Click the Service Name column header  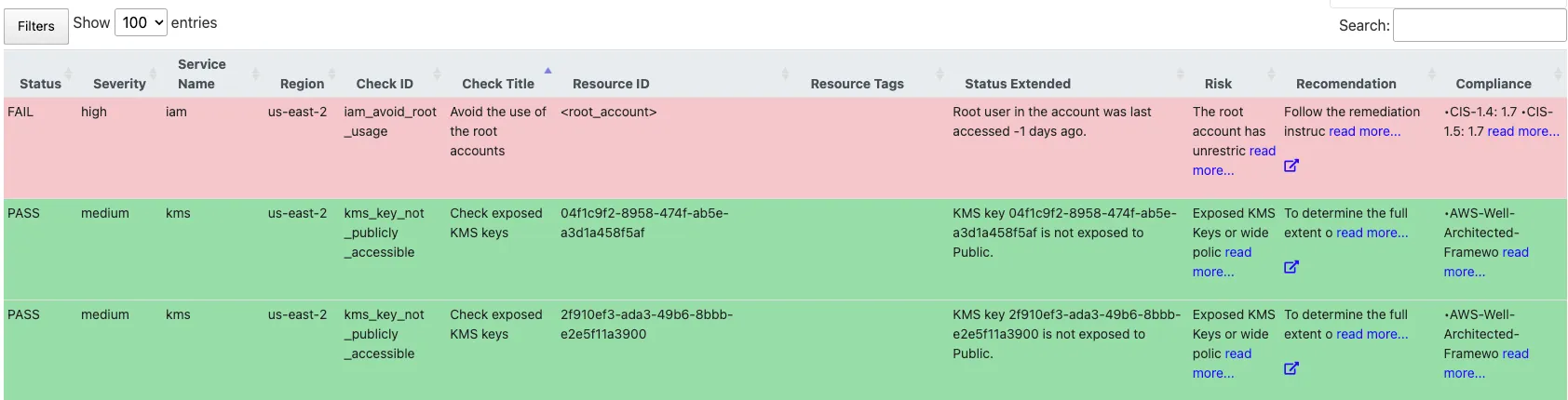coord(201,73)
